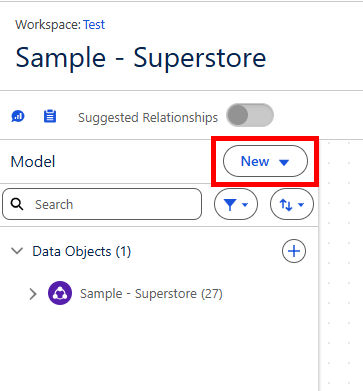The image size is (363, 391).
Task: Click the clipboard list icon
Action: (50, 116)
